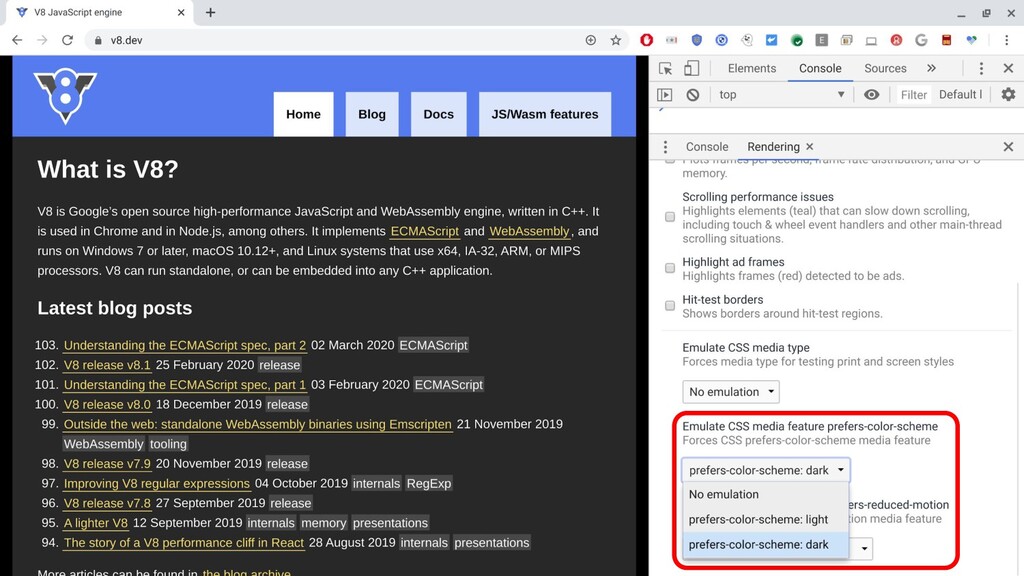Clear the console
The width and height of the screenshot is (1024, 576).
coord(693,95)
